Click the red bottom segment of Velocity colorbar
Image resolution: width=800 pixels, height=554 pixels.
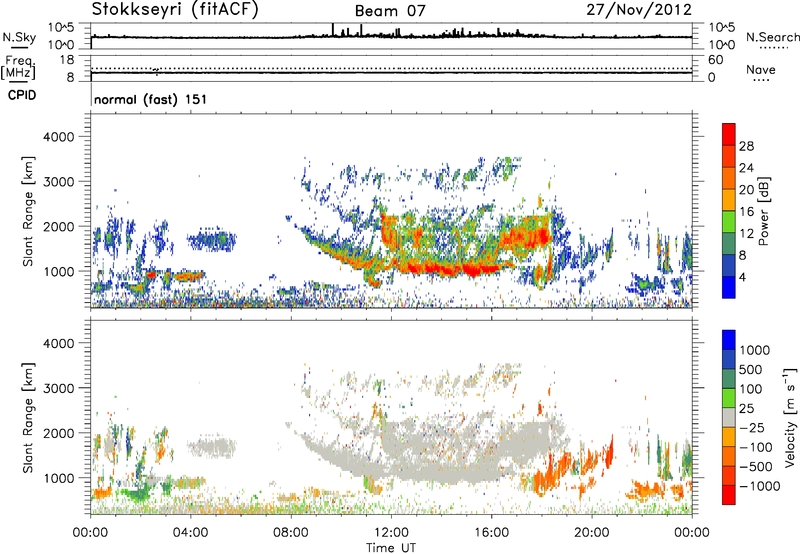pyautogui.click(x=729, y=495)
